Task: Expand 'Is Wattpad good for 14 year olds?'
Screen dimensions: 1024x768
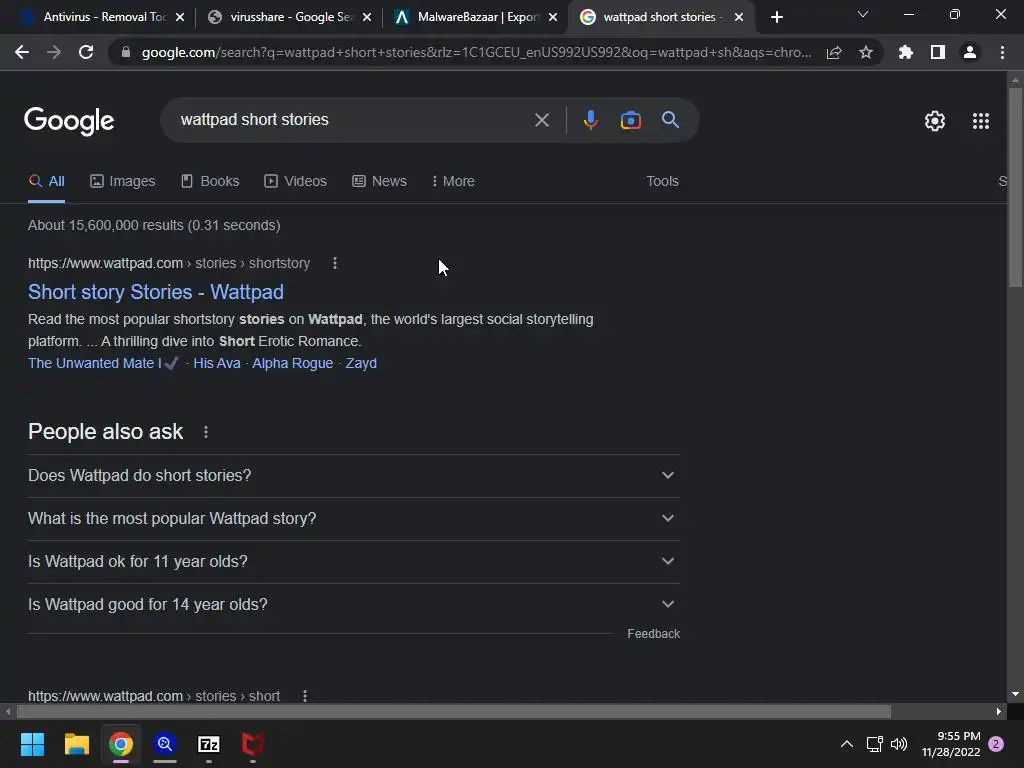Action: 354,605
